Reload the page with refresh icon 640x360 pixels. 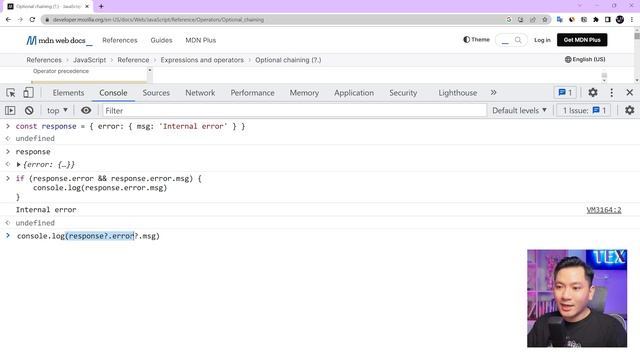click(x=32, y=20)
